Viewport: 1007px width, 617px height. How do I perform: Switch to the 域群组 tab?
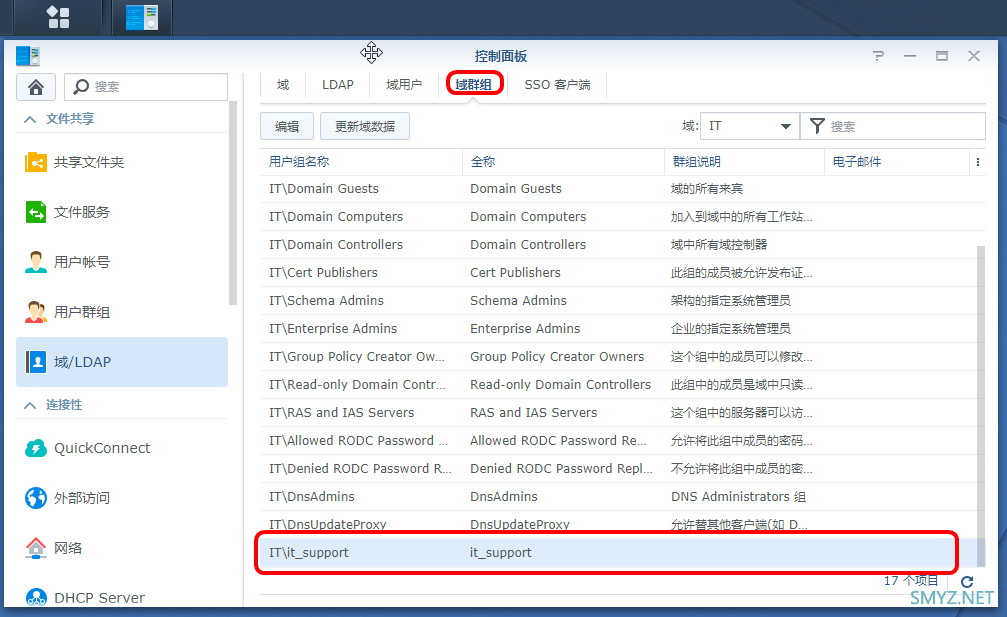point(474,85)
